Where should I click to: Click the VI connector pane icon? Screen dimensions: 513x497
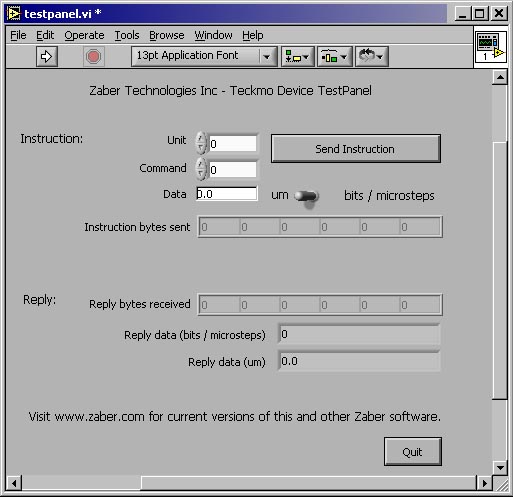click(x=491, y=48)
